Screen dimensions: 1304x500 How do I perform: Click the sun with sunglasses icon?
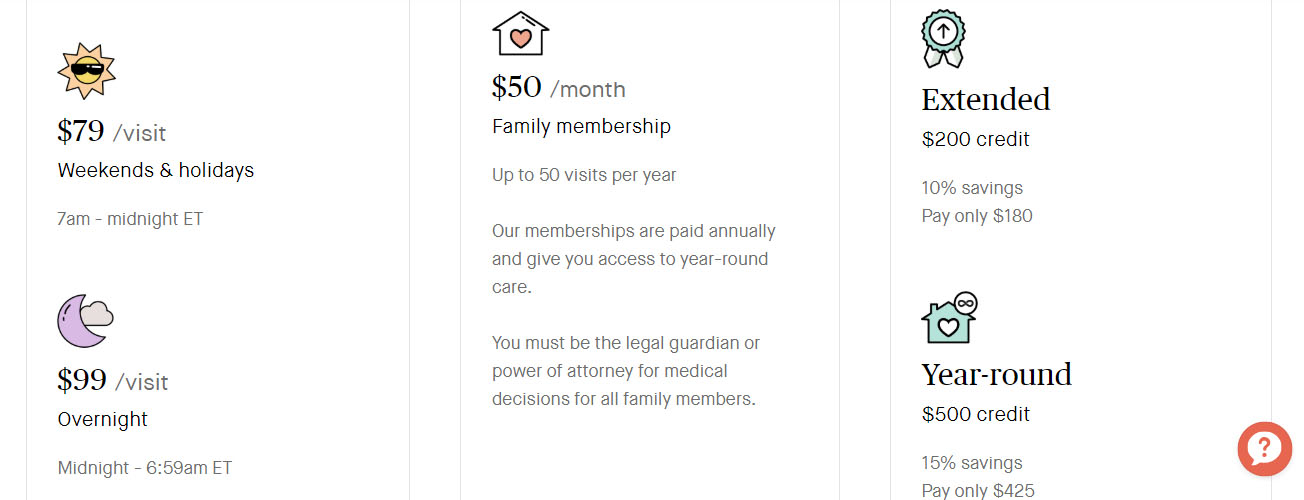tap(86, 71)
